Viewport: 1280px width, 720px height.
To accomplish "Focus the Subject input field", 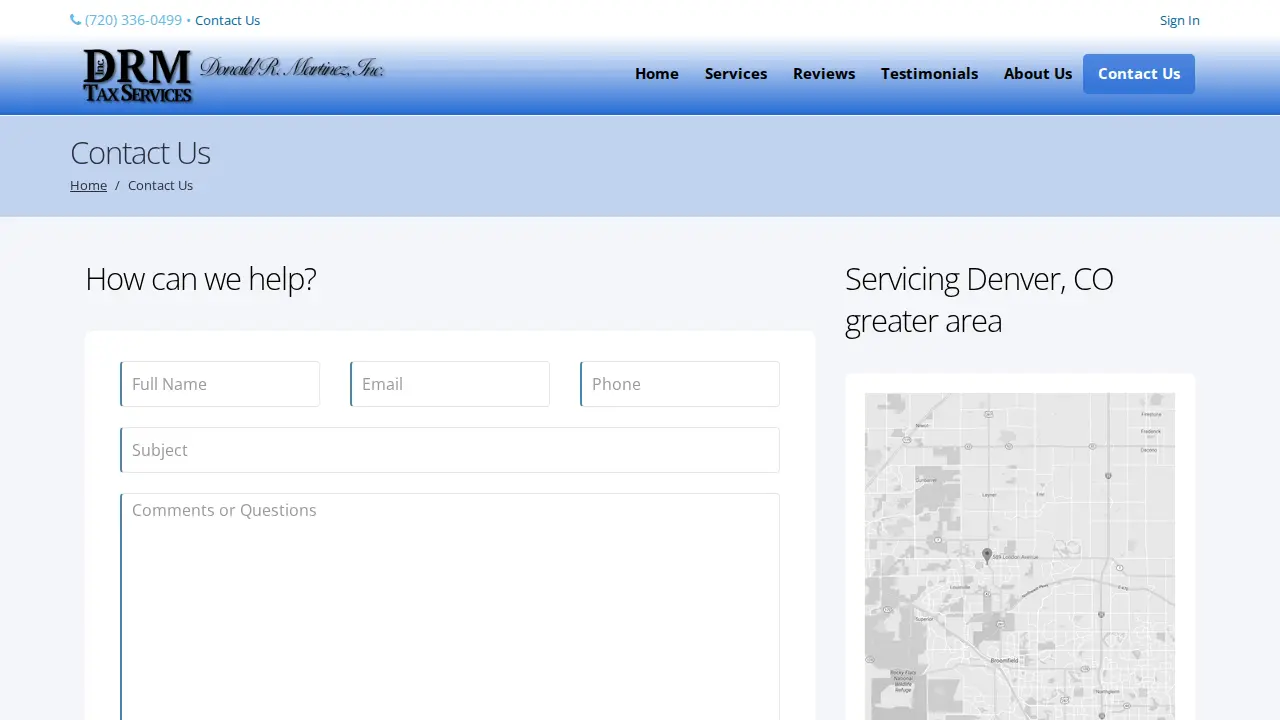I will [450, 450].
